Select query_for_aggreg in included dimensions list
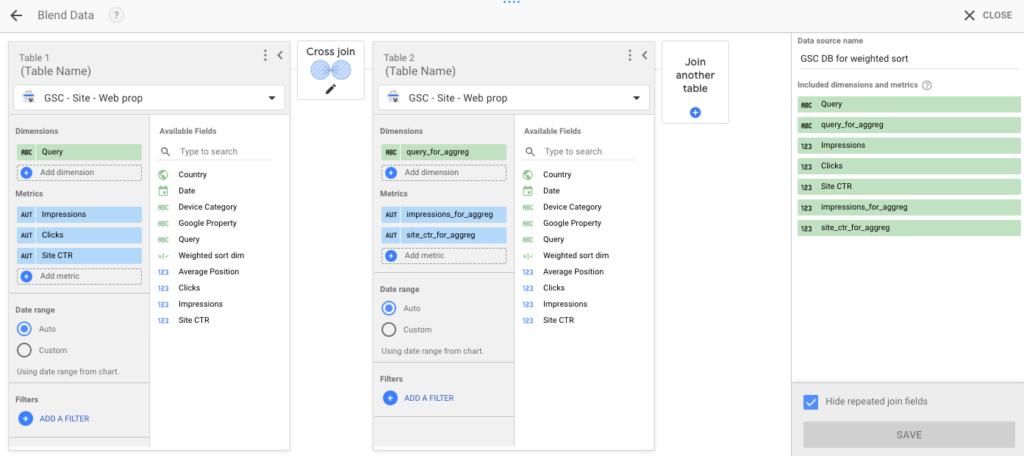This screenshot has width=1024, height=456. (x=908, y=125)
